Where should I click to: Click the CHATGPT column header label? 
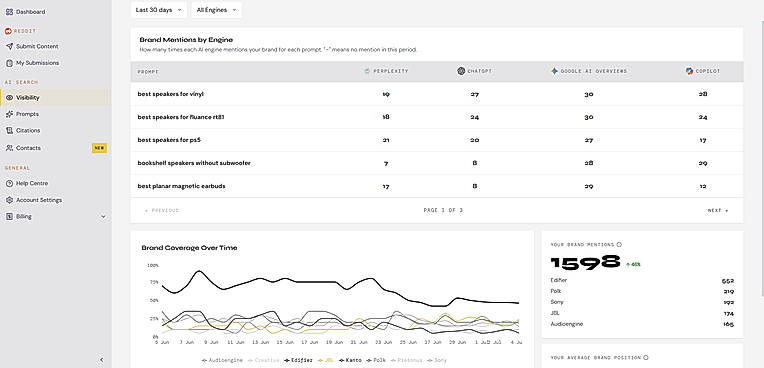coord(479,71)
